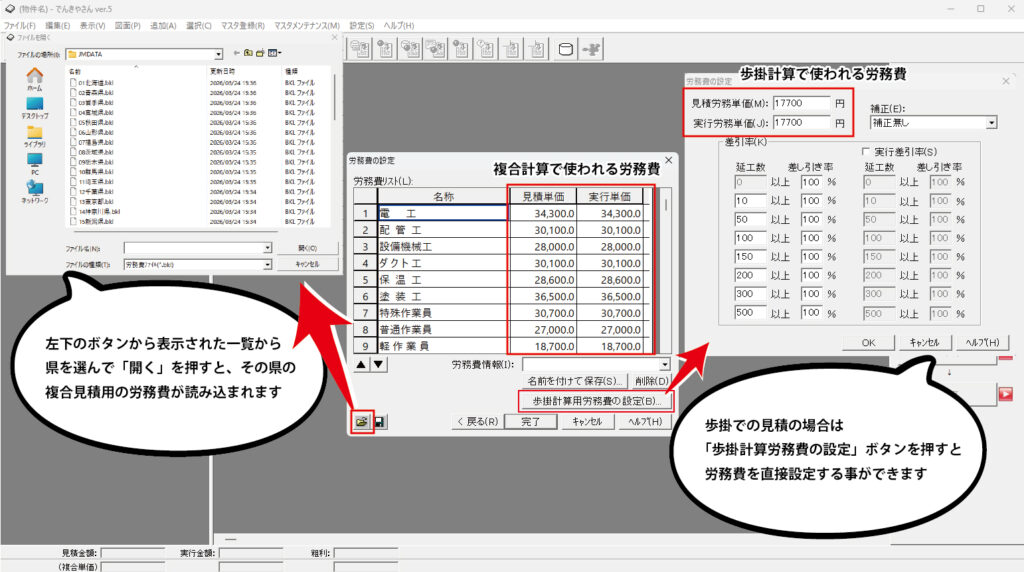Viewport: 1024px width, 572px height.
Task: Click 更新日時 column header in file list
Action: (244, 71)
